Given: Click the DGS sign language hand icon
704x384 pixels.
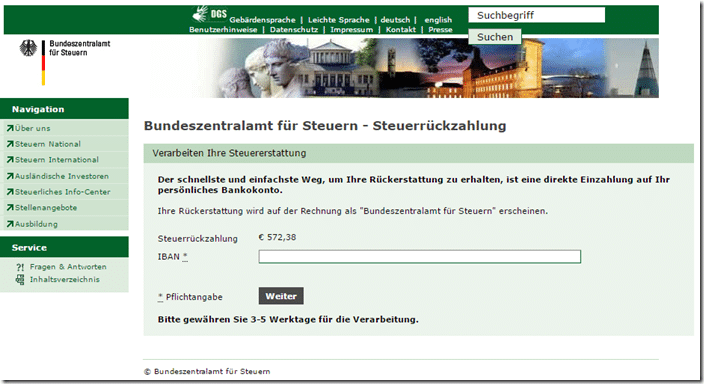Looking at the screenshot, I should 200,14.
